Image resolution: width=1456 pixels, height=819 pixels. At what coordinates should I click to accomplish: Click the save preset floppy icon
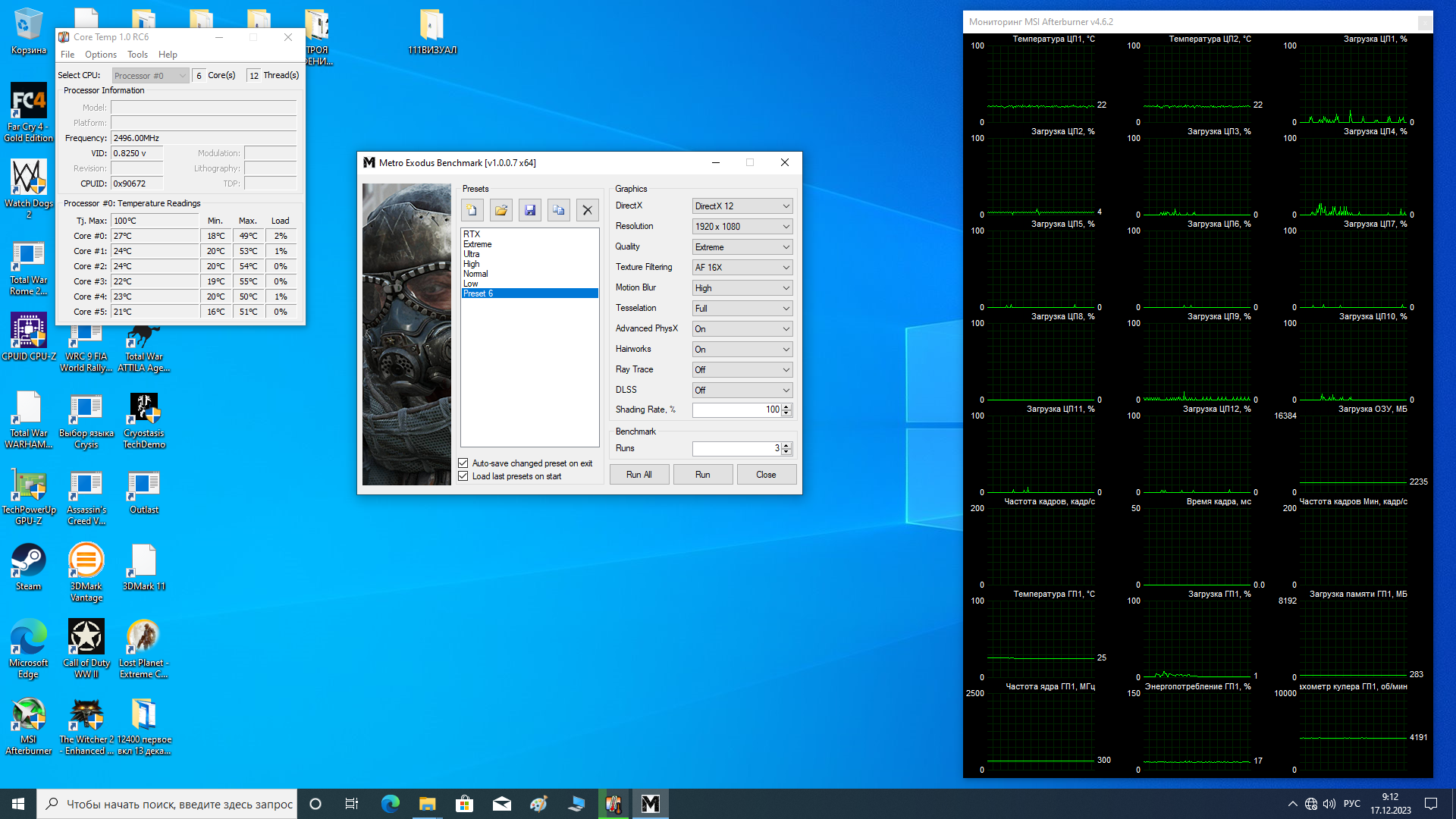click(530, 210)
